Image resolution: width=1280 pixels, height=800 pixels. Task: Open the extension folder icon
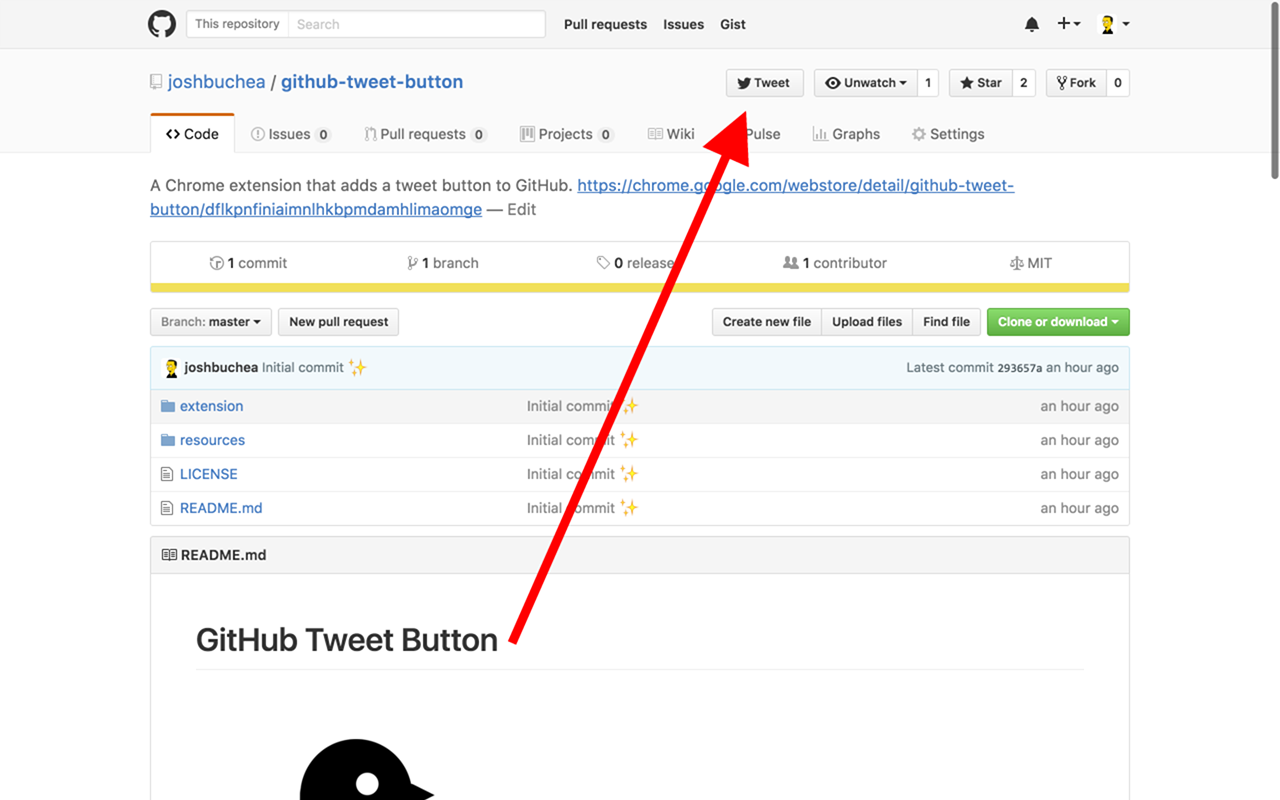[x=167, y=406]
